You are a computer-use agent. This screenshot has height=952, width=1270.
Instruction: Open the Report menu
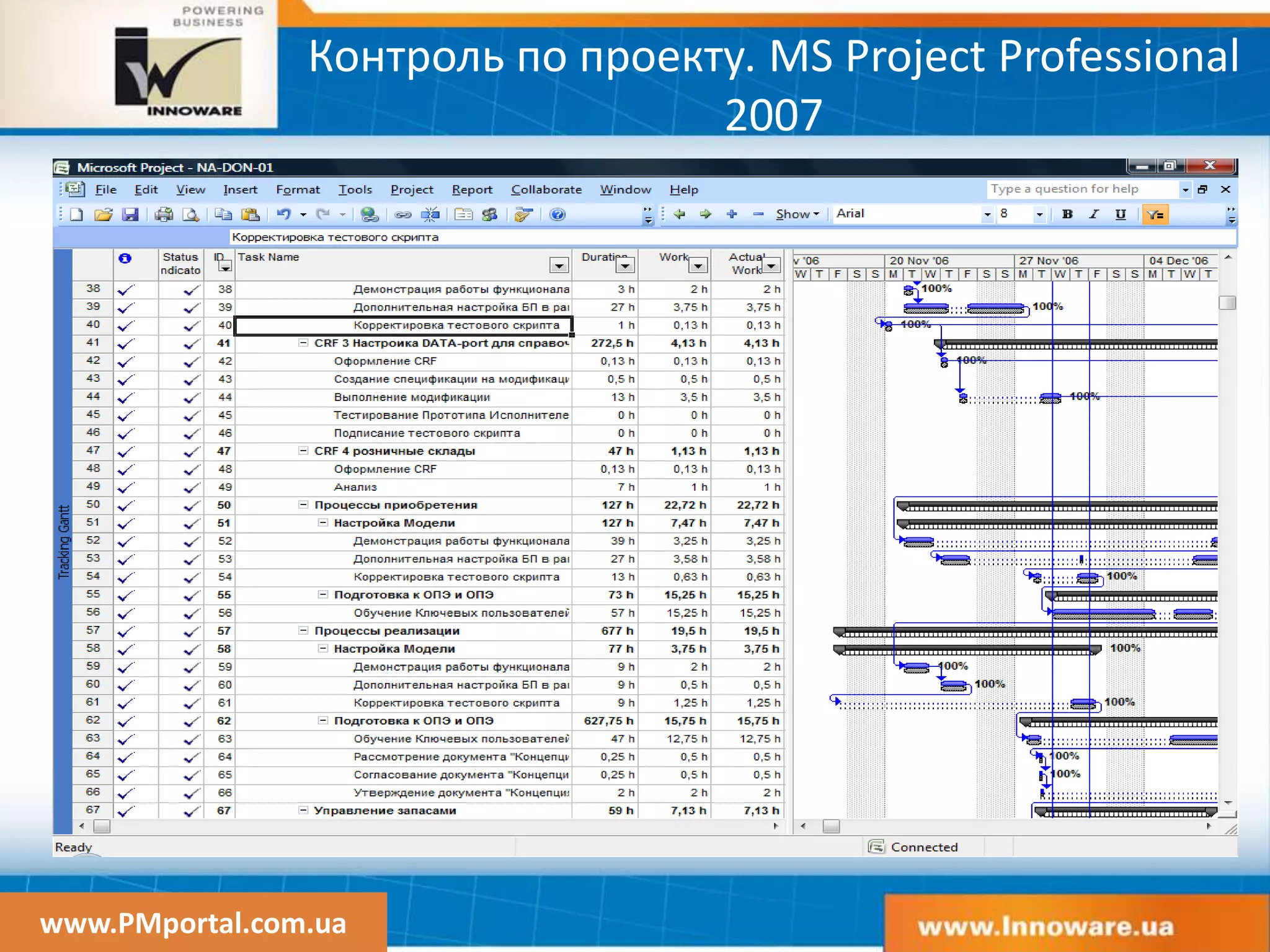(472, 189)
